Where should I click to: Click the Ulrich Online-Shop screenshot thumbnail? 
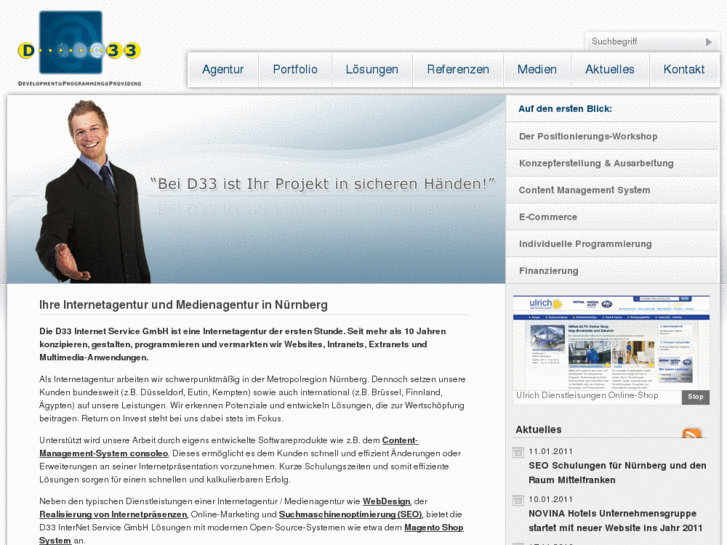click(x=611, y=342)
